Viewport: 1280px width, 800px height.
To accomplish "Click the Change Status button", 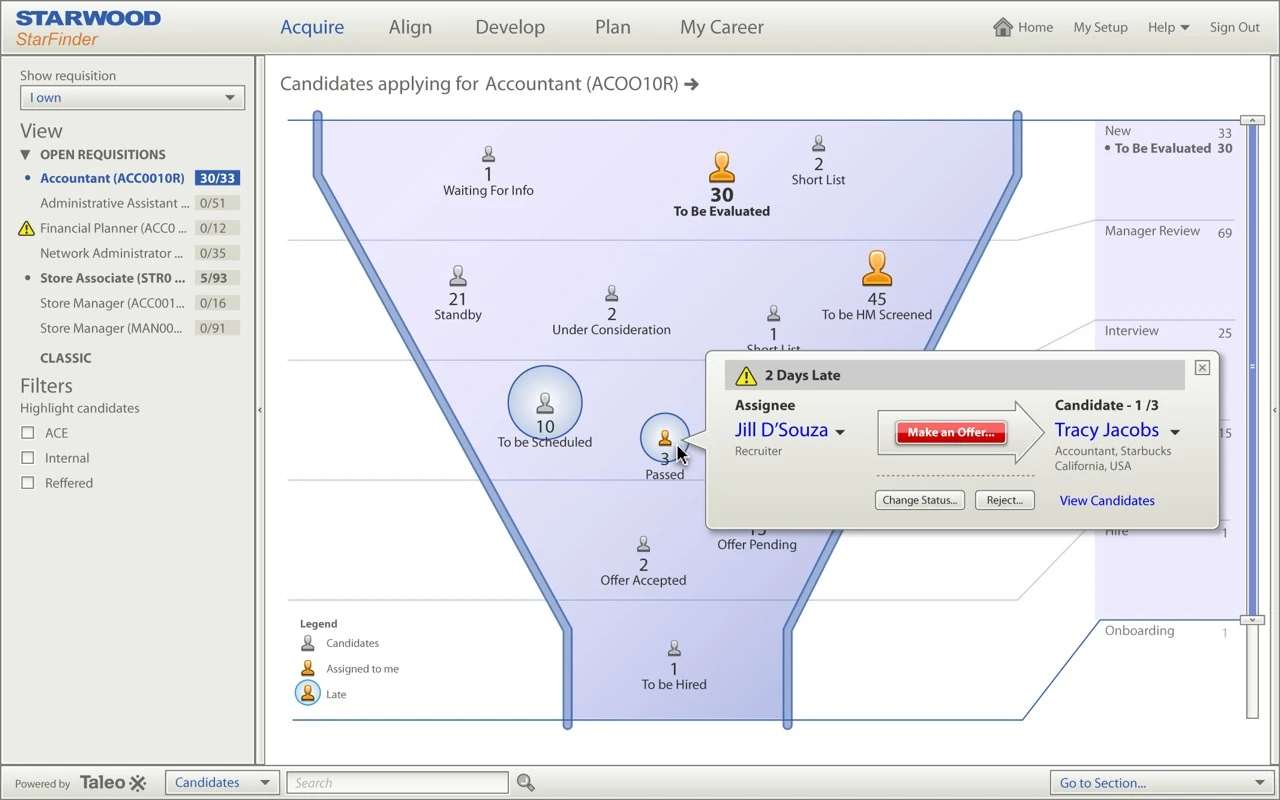I will coord(920,500).
